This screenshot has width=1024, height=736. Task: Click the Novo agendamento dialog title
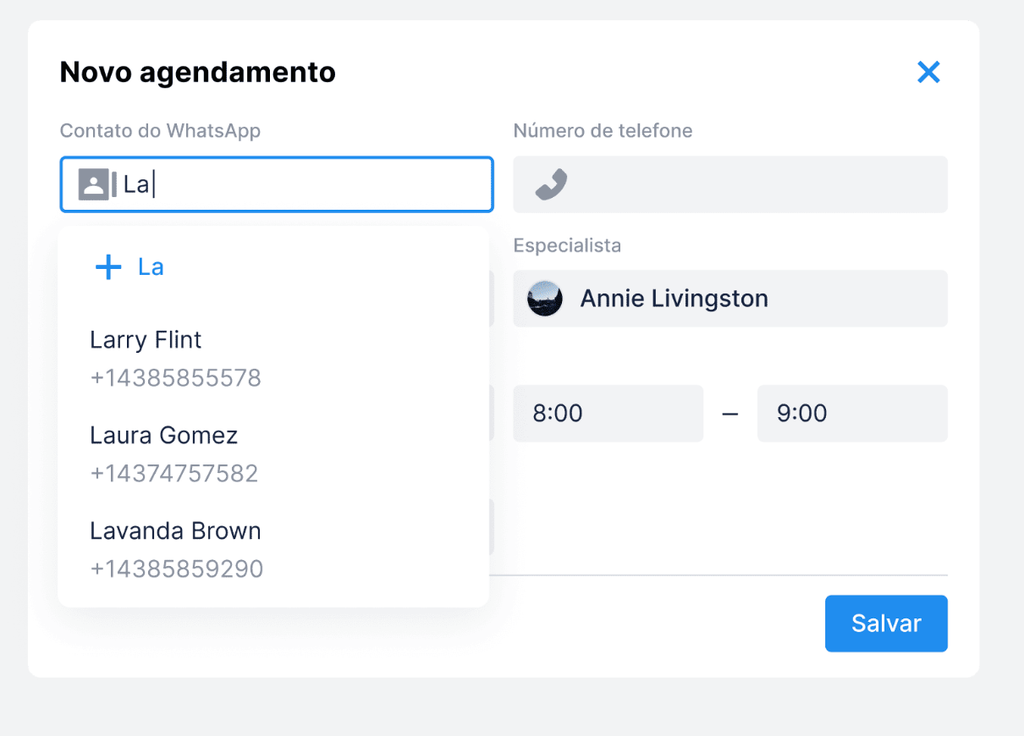(x=198, y=72)
